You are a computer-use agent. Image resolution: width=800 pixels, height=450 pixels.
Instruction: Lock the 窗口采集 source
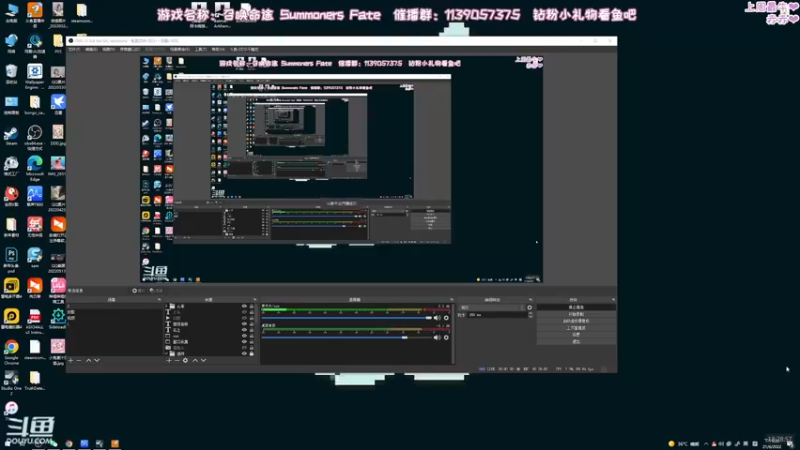pos(252,342)
